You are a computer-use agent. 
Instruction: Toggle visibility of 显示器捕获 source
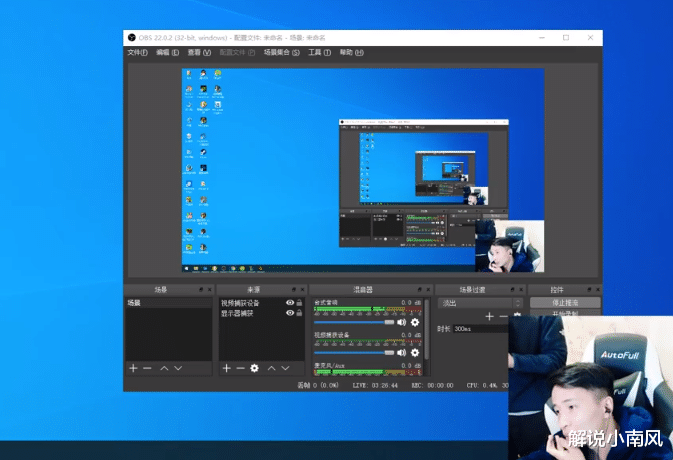coord(289,312)
